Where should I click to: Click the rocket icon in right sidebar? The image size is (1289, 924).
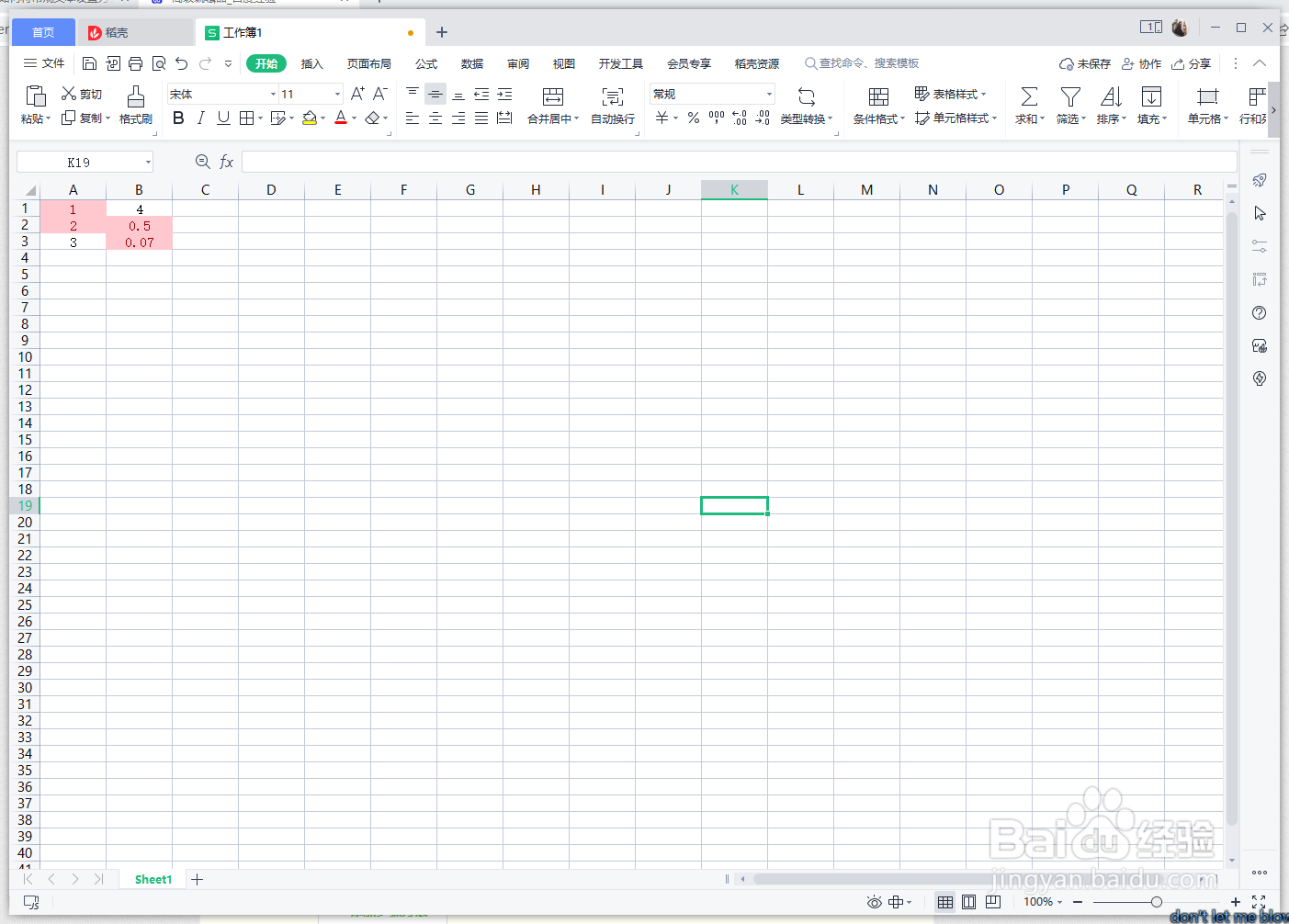1260,180
